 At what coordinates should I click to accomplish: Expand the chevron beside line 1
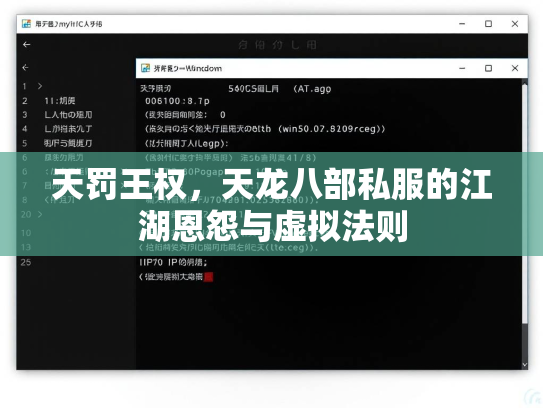pos(40,86)
